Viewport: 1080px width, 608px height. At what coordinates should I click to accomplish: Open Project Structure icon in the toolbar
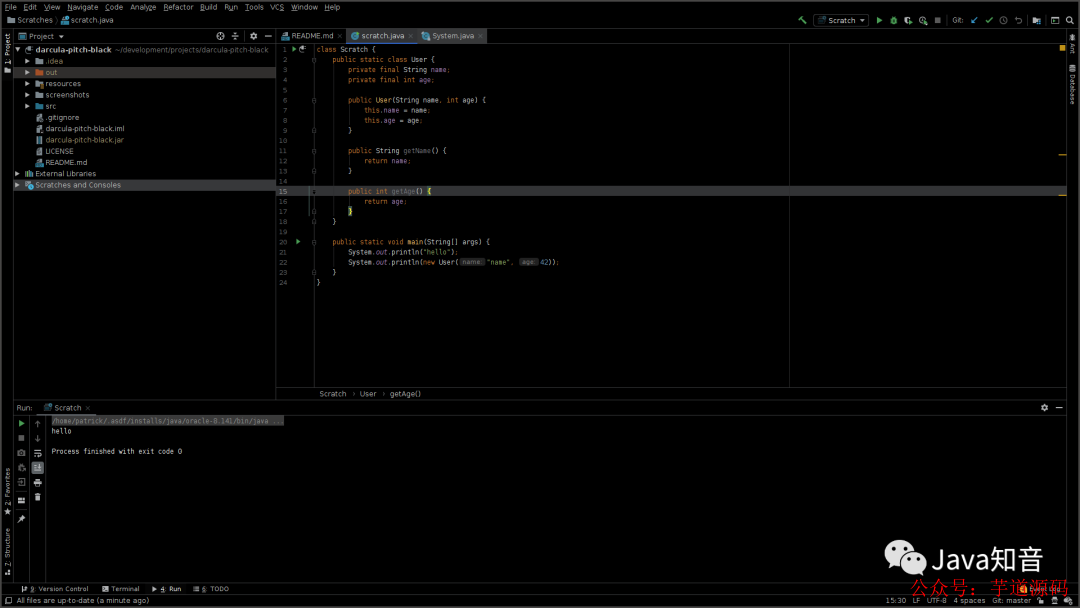[1037, 21]
